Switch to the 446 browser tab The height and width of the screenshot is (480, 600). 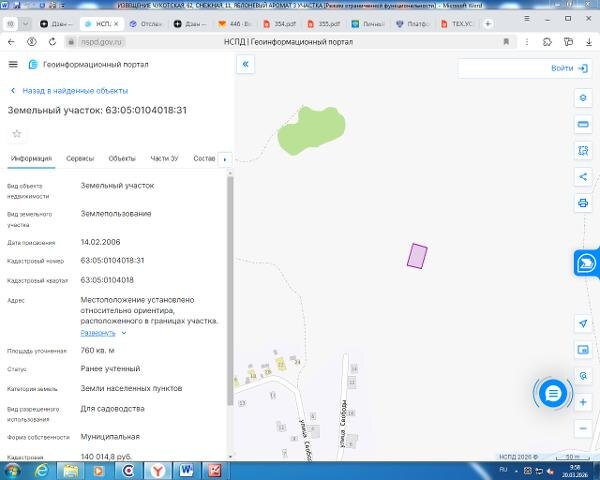235,24
